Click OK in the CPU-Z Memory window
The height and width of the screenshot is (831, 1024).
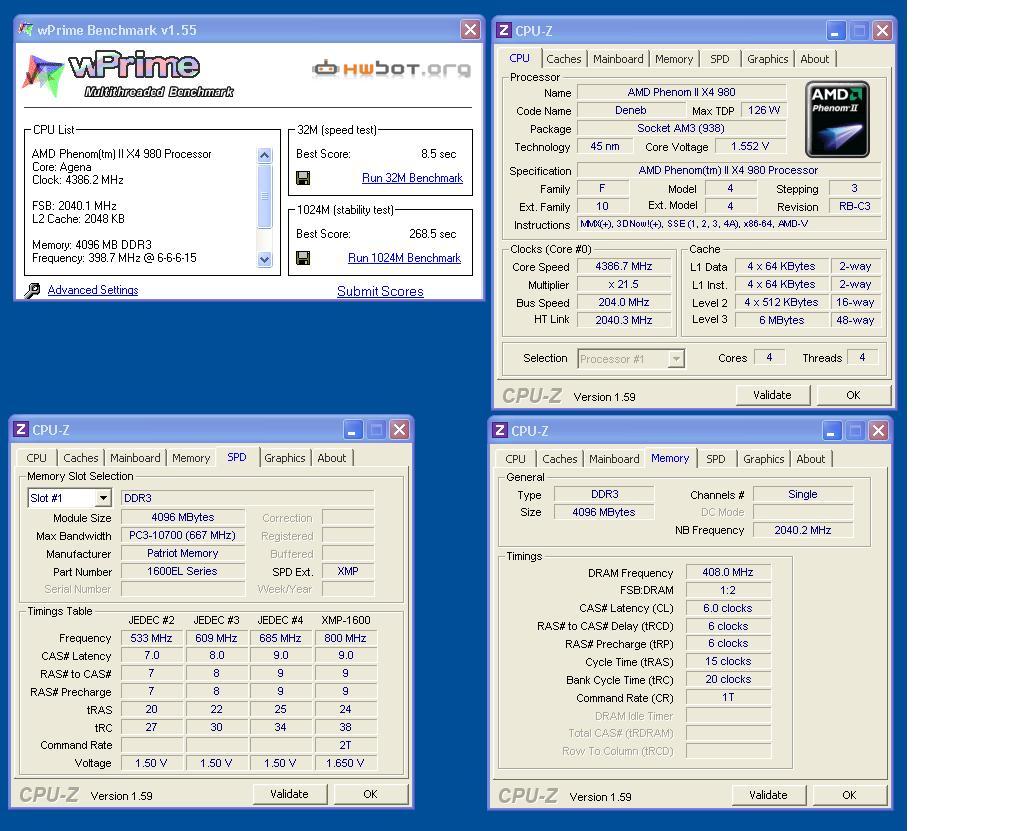(x=849, y=795)
